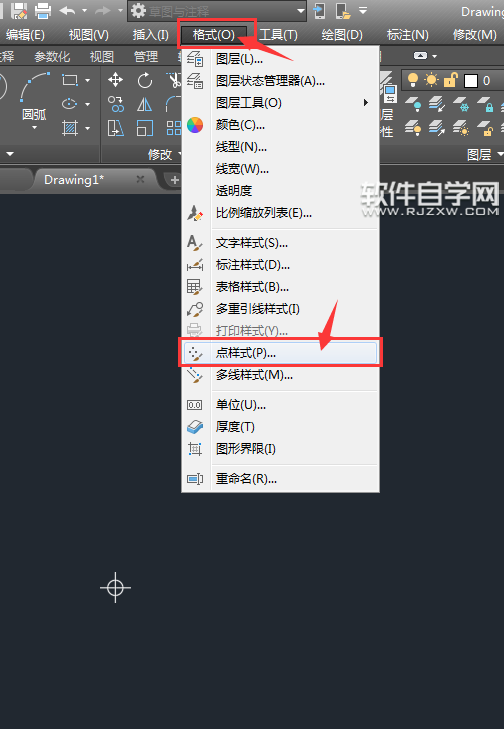Expand the Rectangle tool dropdown arrow
The image size is (504, 729).
(87, 80)
